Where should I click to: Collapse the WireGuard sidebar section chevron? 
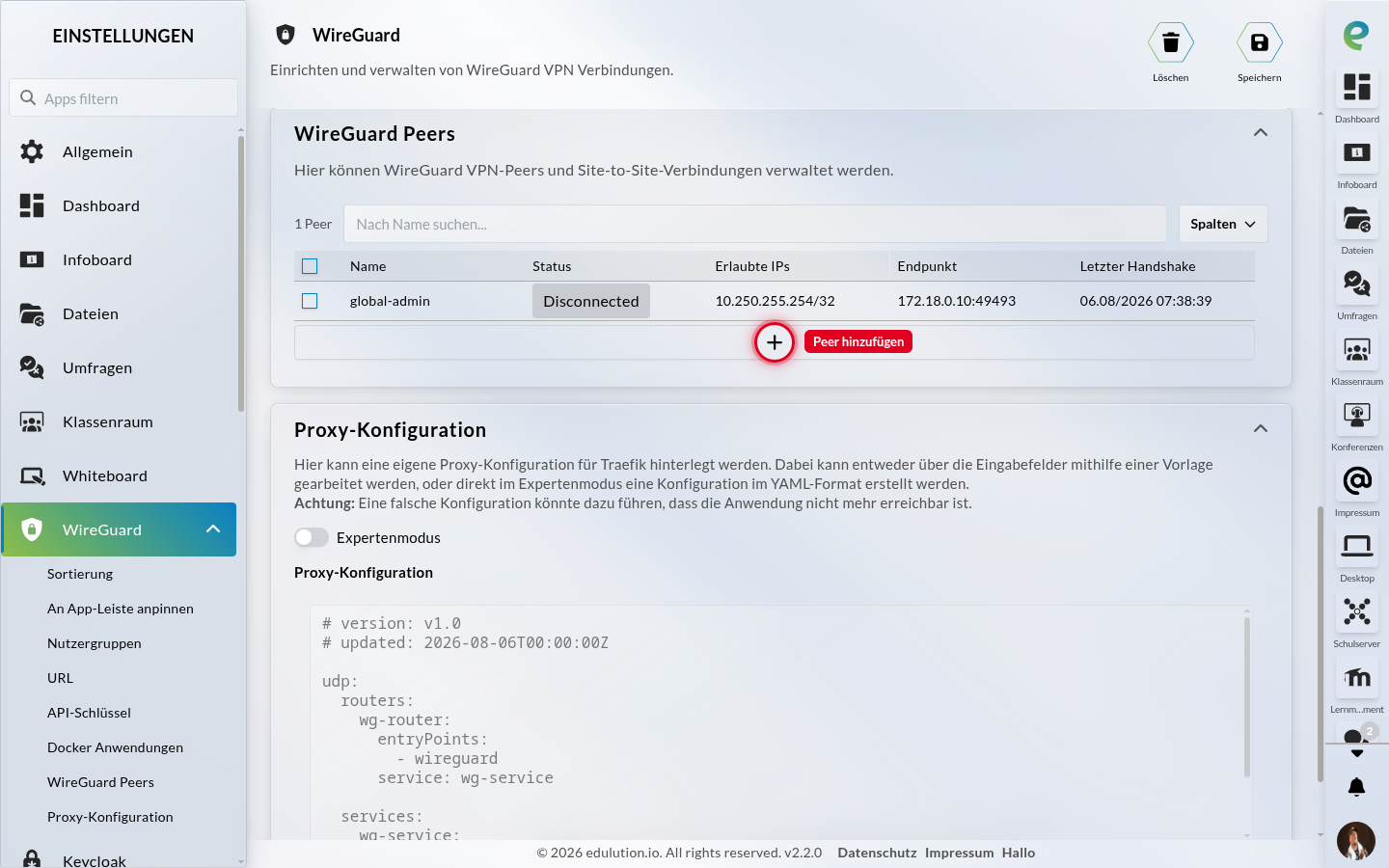tap(213, 529)
